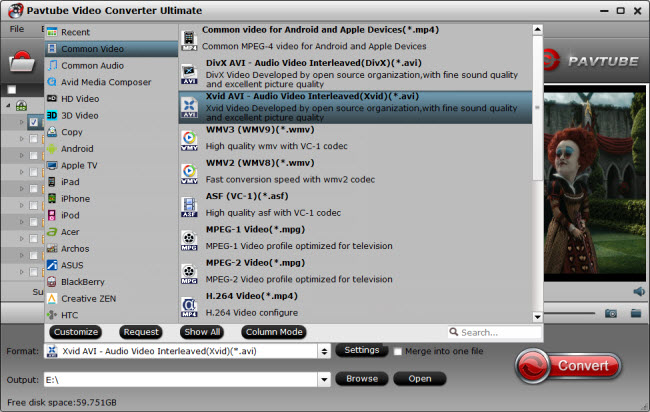Click the Creative ZEN icon
This screenshot has height=412, width=650.
click(52, 298)
